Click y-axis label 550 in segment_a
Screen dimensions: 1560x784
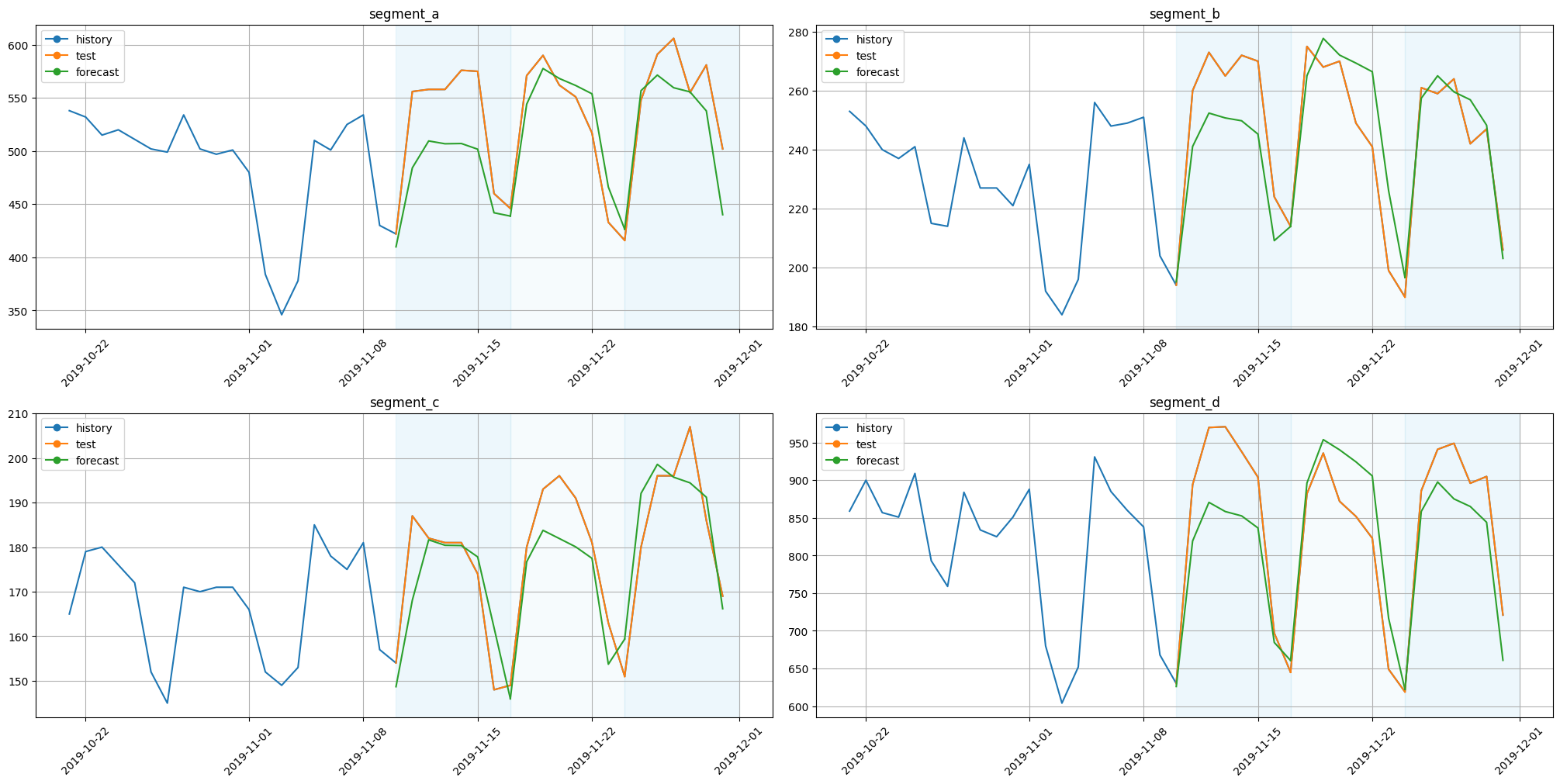point(19,98)
